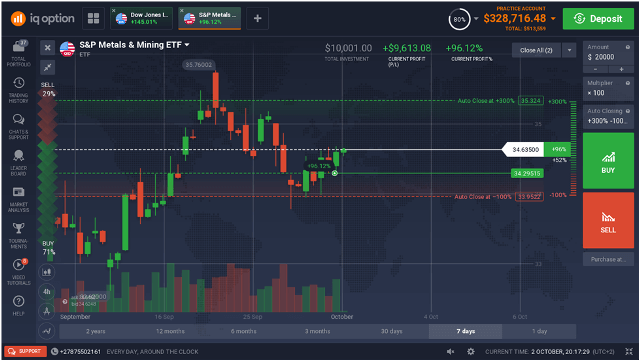This screenshot has height=361, width=640.
Task: Click the red SELL button
Action: (608, 221)
